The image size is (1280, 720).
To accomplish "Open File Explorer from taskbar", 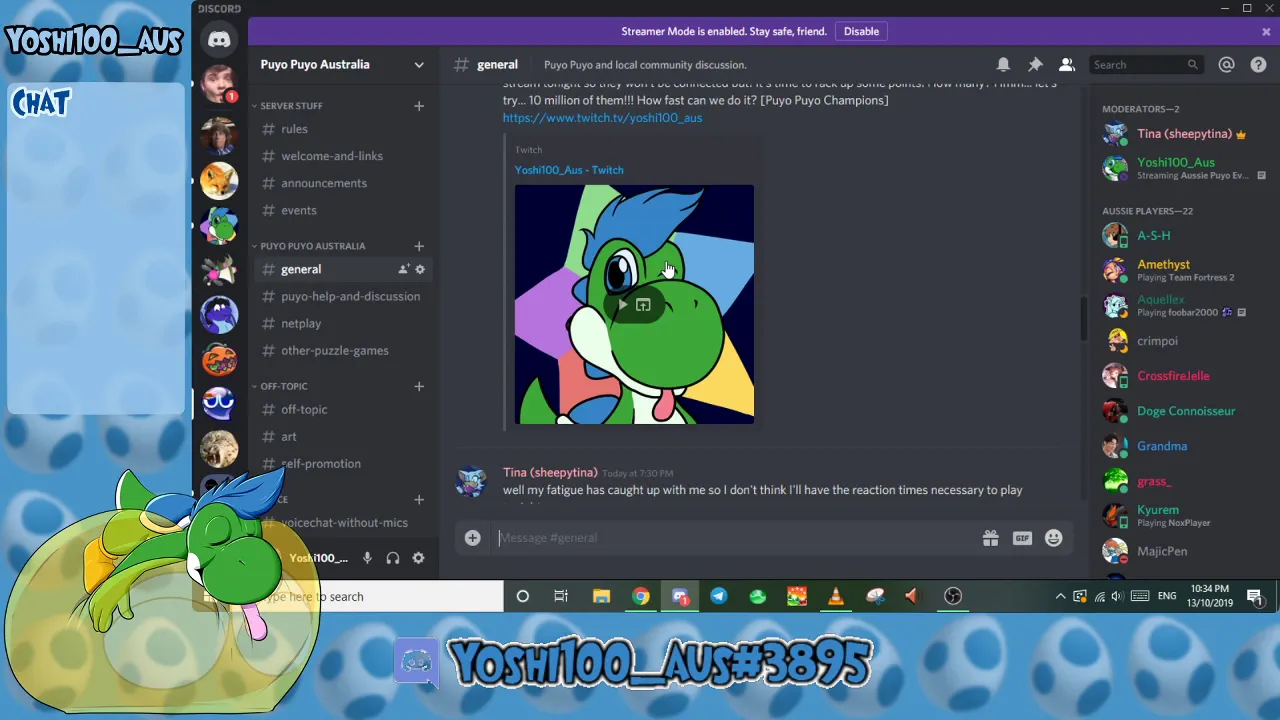I will [601, 597].
